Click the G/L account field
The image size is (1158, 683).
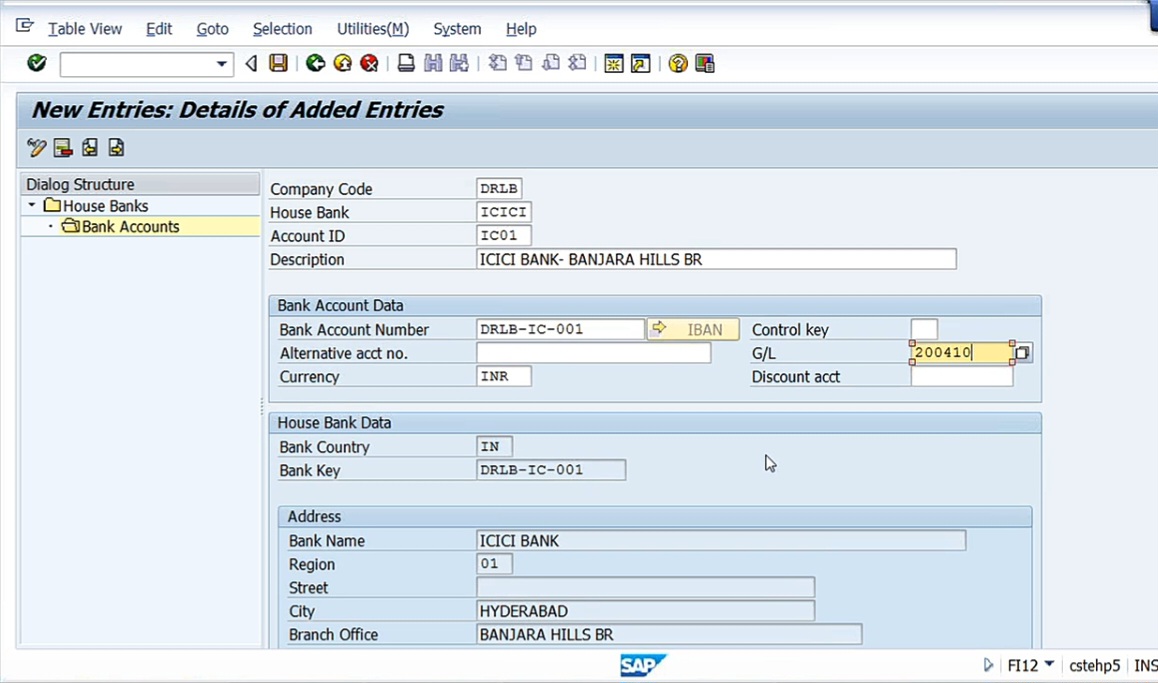962,353
